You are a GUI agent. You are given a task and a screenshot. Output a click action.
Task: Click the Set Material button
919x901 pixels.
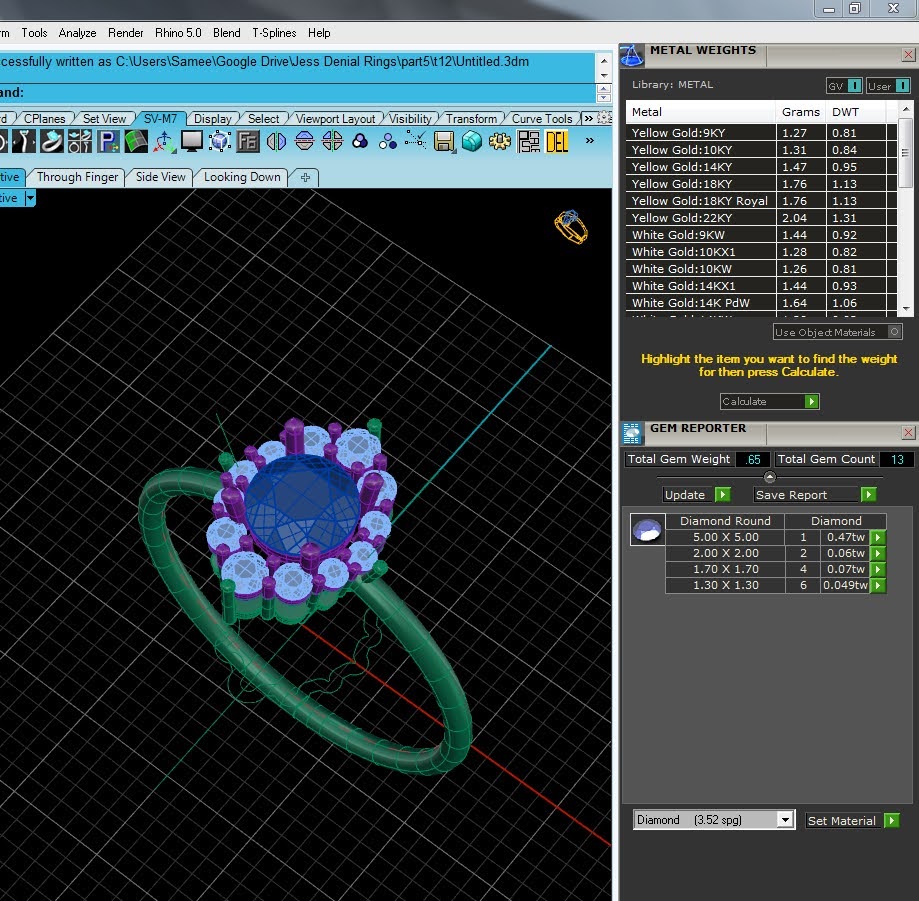click(852, 820)
